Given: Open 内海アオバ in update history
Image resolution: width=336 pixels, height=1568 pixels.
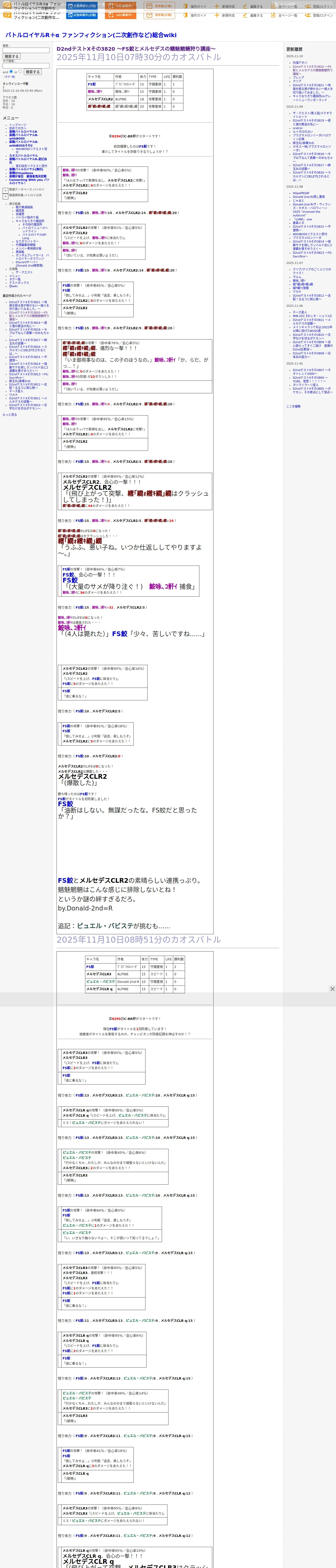Looking at the screenshot, I should point(300,63).
